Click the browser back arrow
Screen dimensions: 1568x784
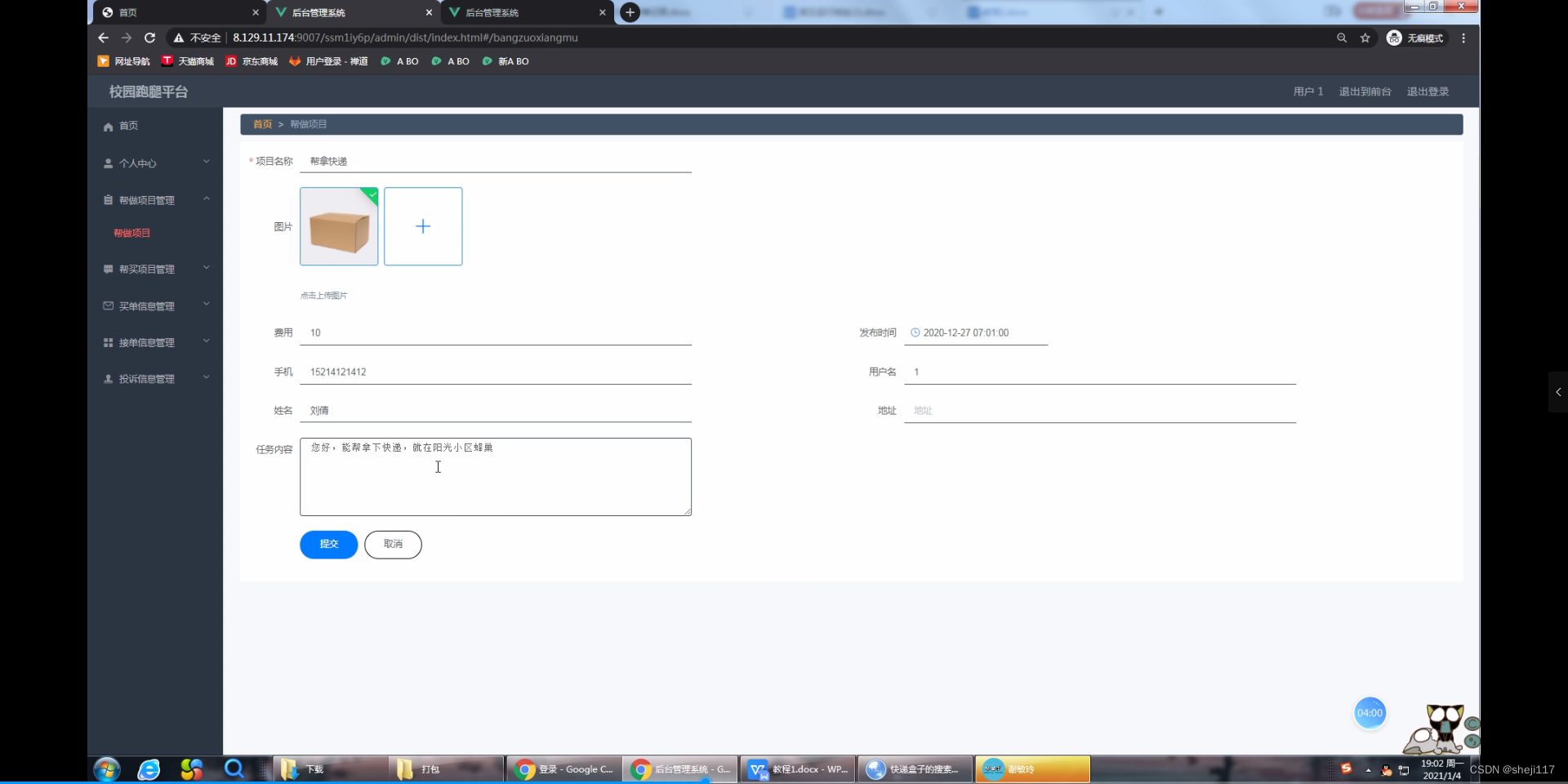pyautogui.click(x=103, y=38)
